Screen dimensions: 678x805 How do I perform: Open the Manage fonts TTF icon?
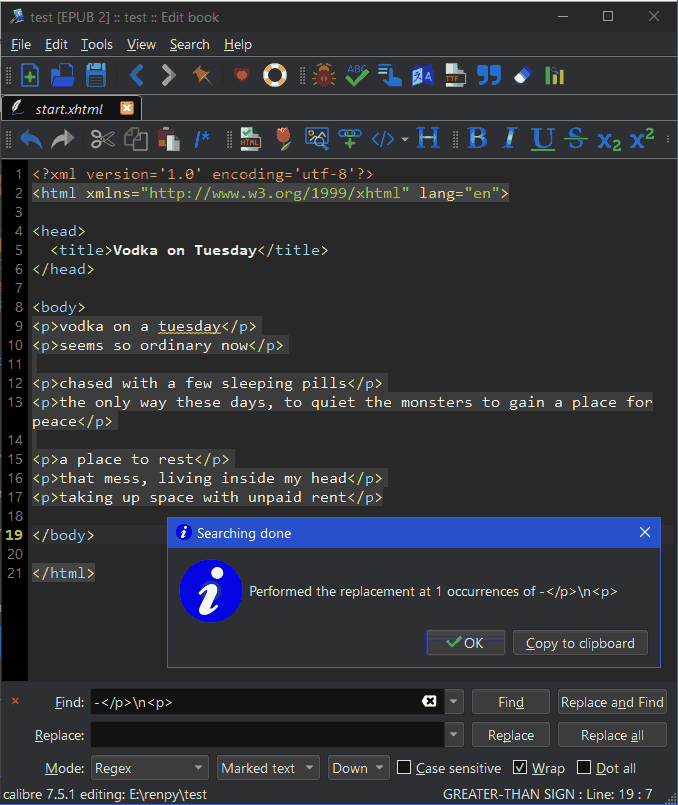point(455,75)
